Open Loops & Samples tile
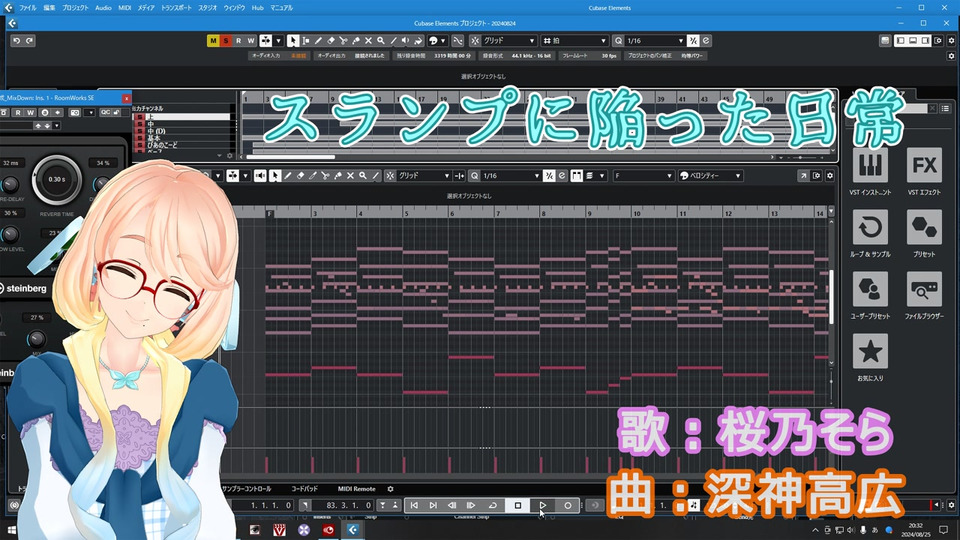Image resolution: width=960 pixels, height=540 pixels. point(870,227)
